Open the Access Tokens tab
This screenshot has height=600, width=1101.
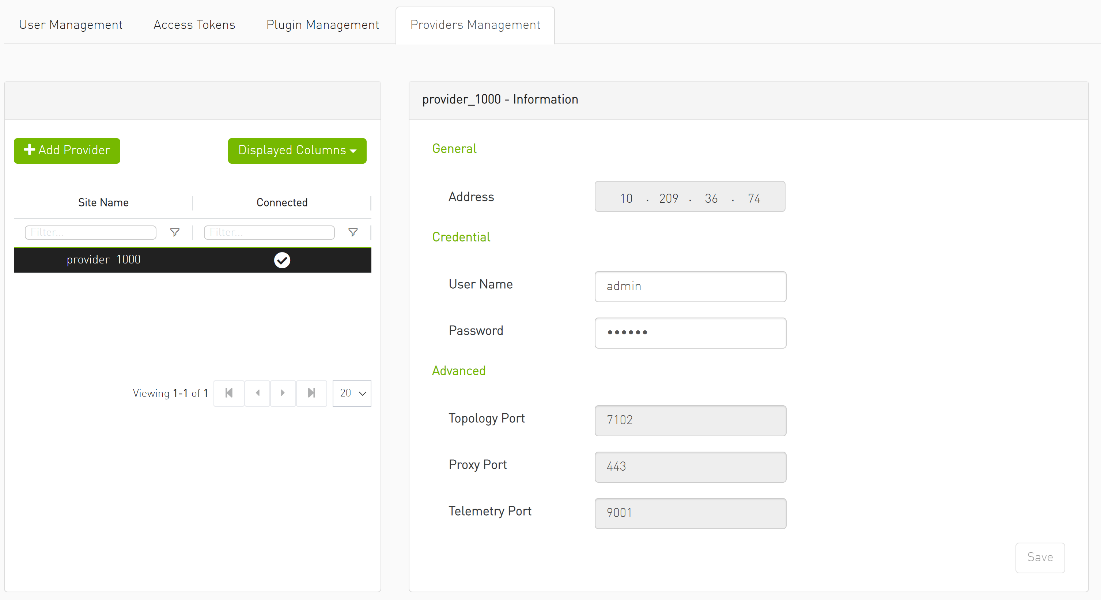click(x=194, y=24)
